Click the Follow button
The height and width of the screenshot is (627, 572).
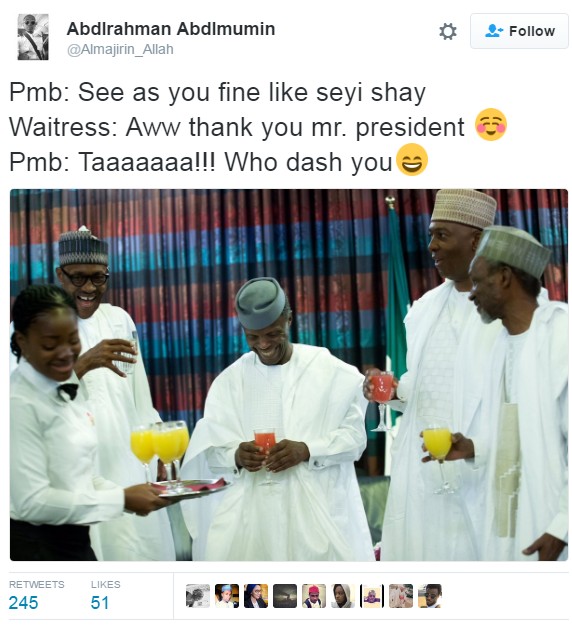pyautogui.click(x=519, y=31)
